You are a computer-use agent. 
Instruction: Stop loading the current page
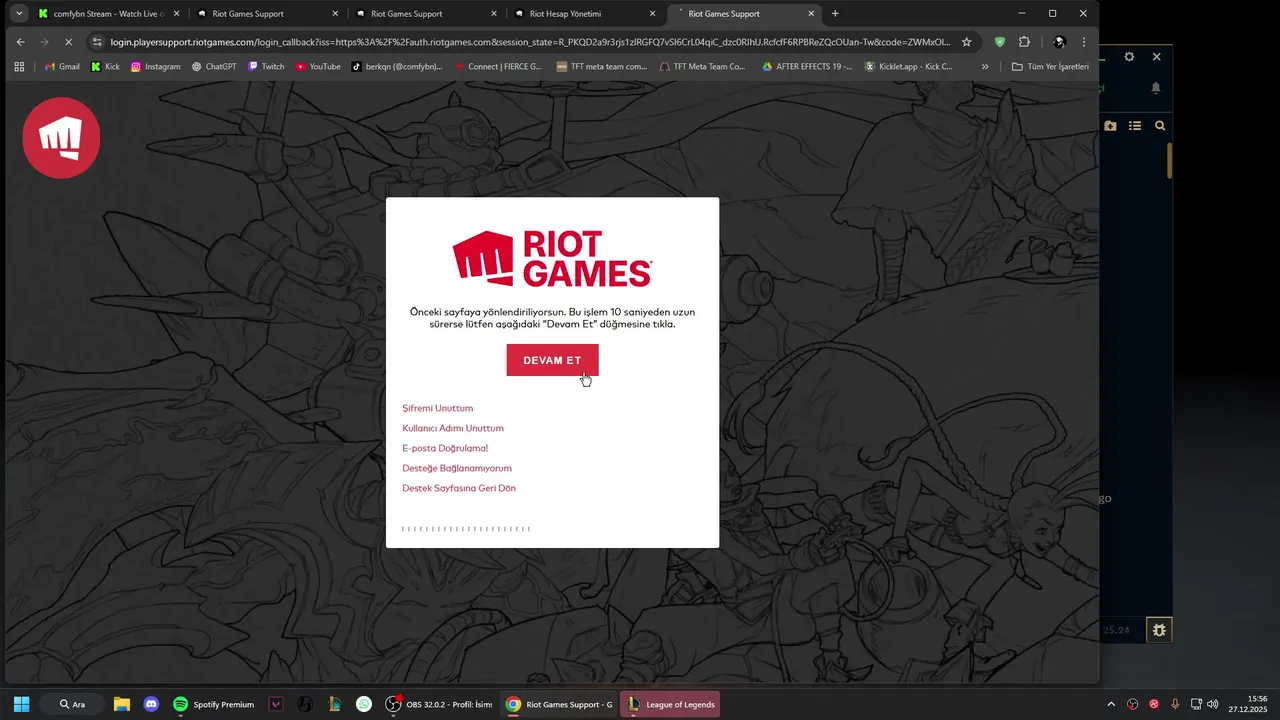point(69,42)
